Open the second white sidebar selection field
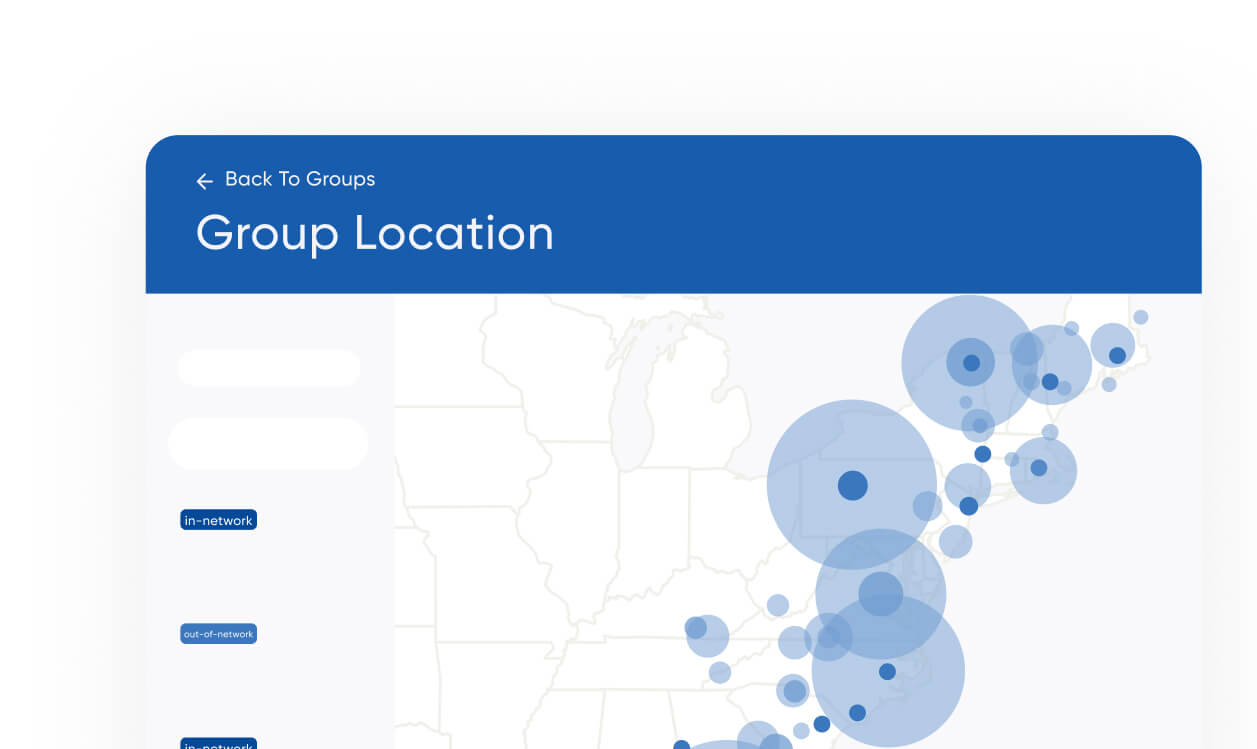Viewport: 1257px width, 749px height. [268, 443]
